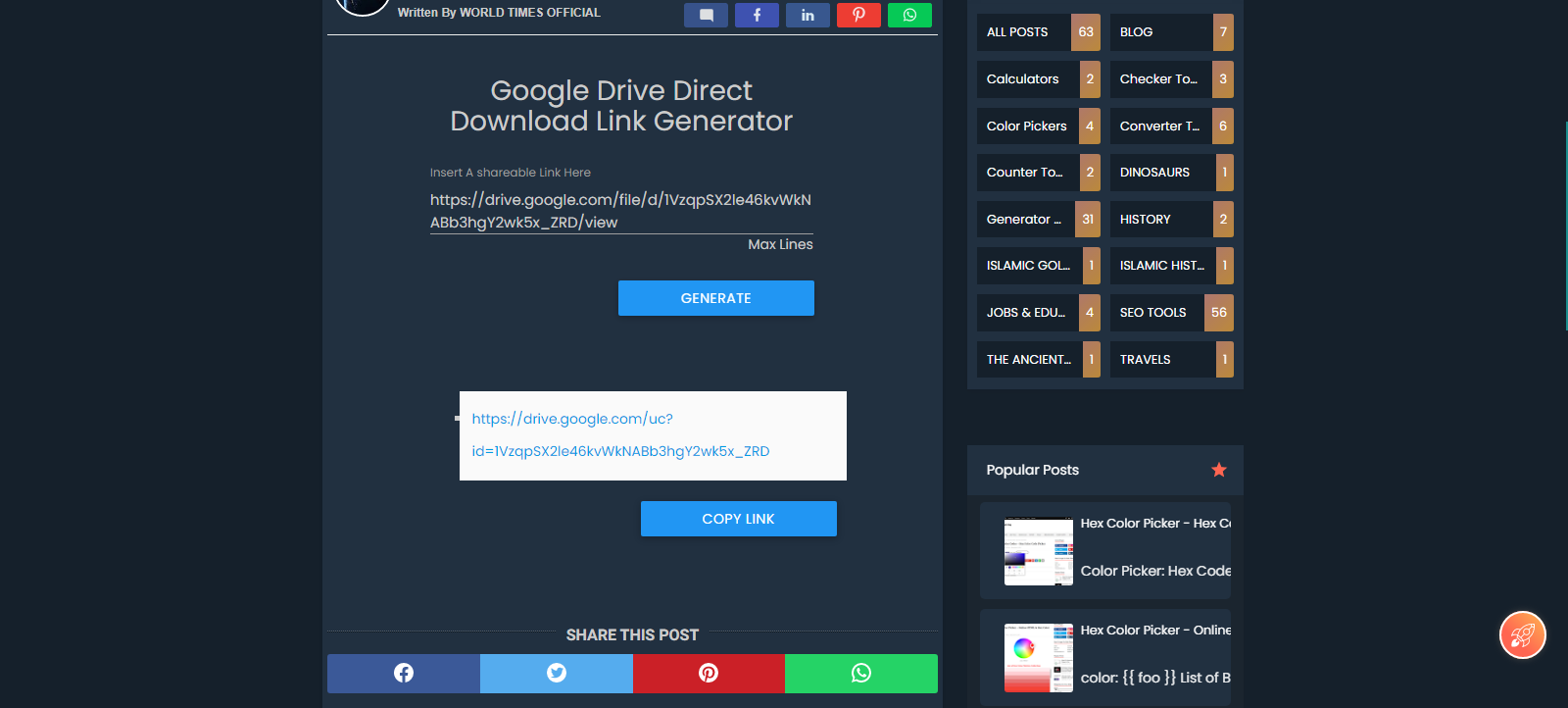Click into the shareable link input field

tap(621, 211)
